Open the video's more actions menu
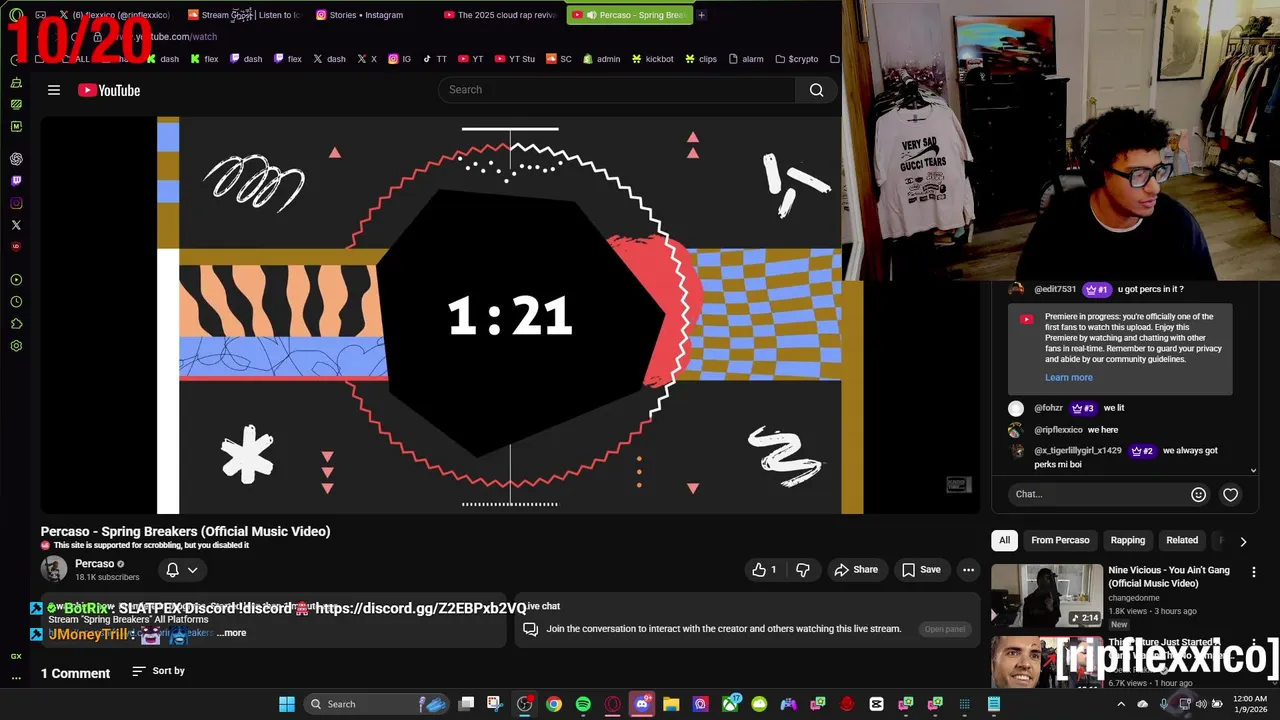 point(968,570)
